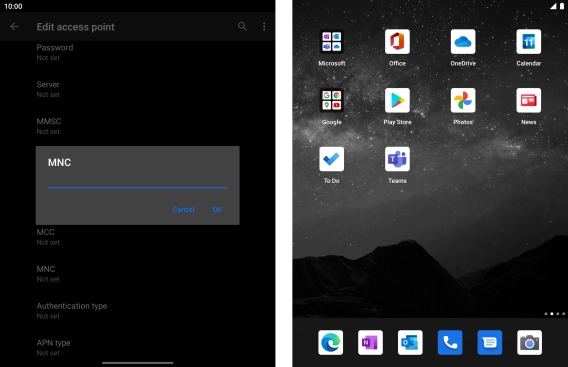
Task: Select the Password setting
Action: coord(137,53)
